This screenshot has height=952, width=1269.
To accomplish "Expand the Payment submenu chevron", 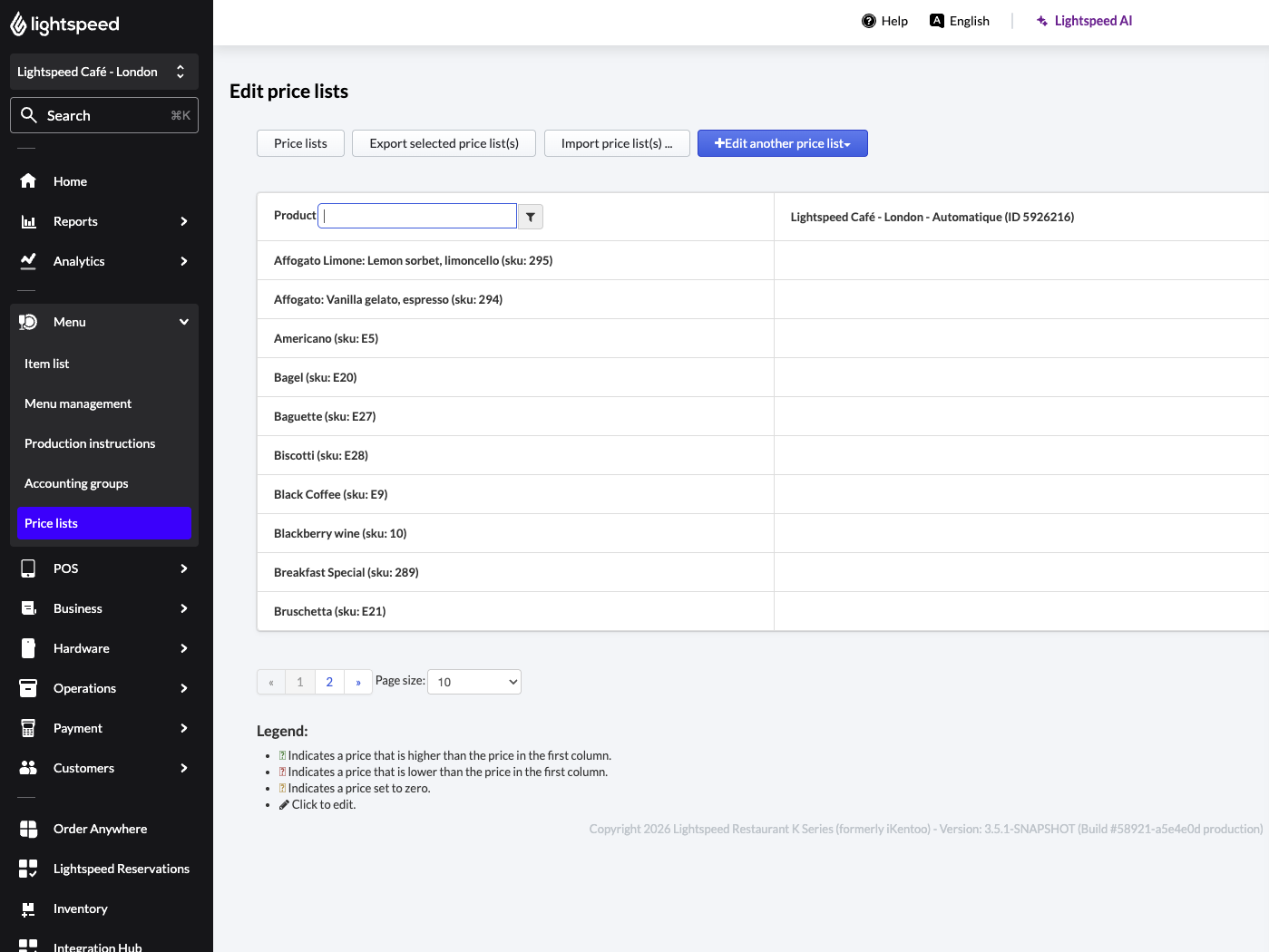I will pos(184,728).
